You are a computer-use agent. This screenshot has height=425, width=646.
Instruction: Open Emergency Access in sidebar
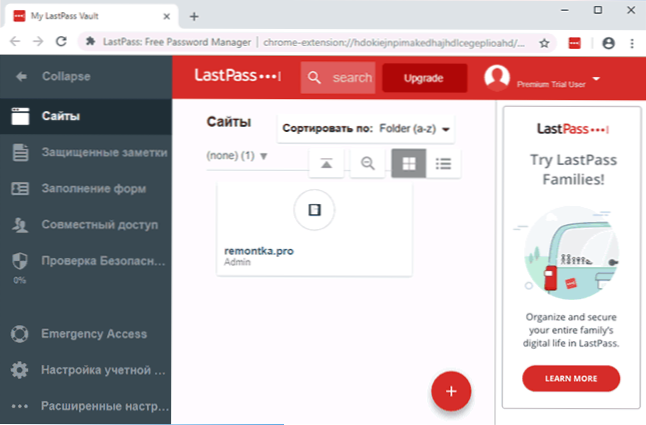86,334
